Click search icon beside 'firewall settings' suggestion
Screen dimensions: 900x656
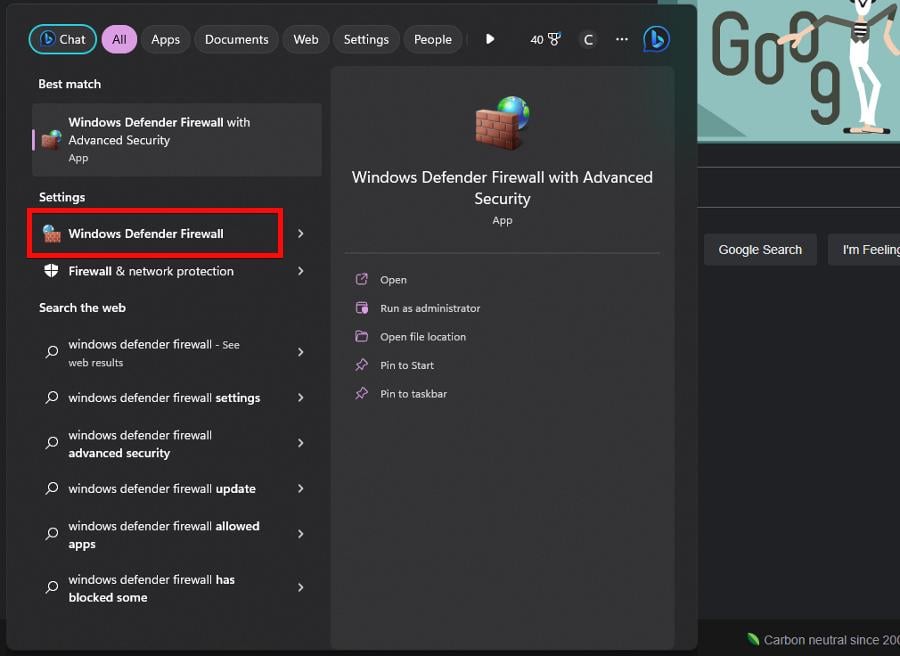(x=52, y=397)
